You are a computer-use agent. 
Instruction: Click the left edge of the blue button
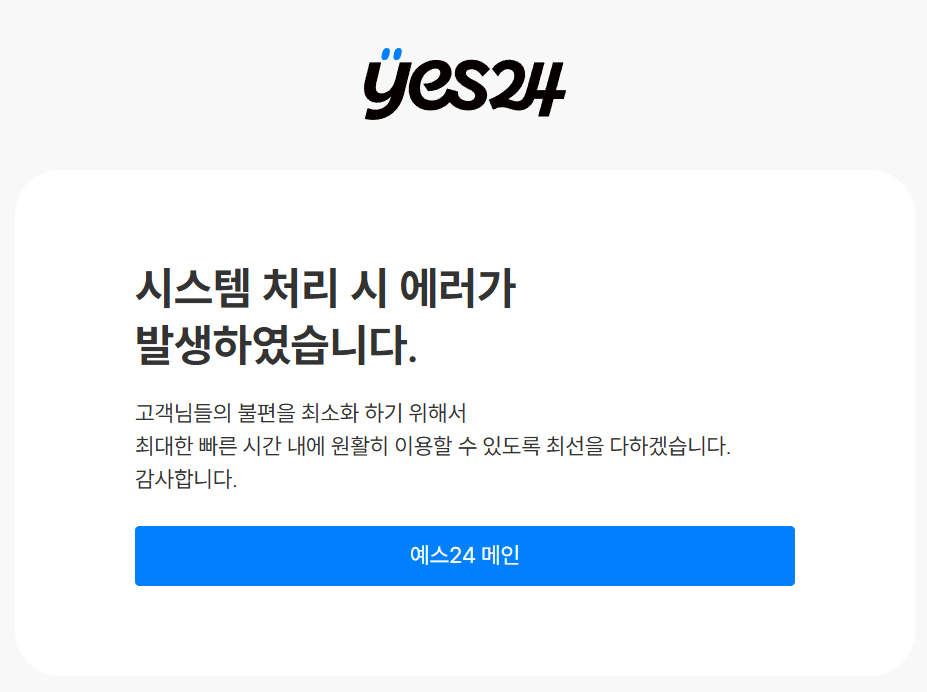click(140, 555)
